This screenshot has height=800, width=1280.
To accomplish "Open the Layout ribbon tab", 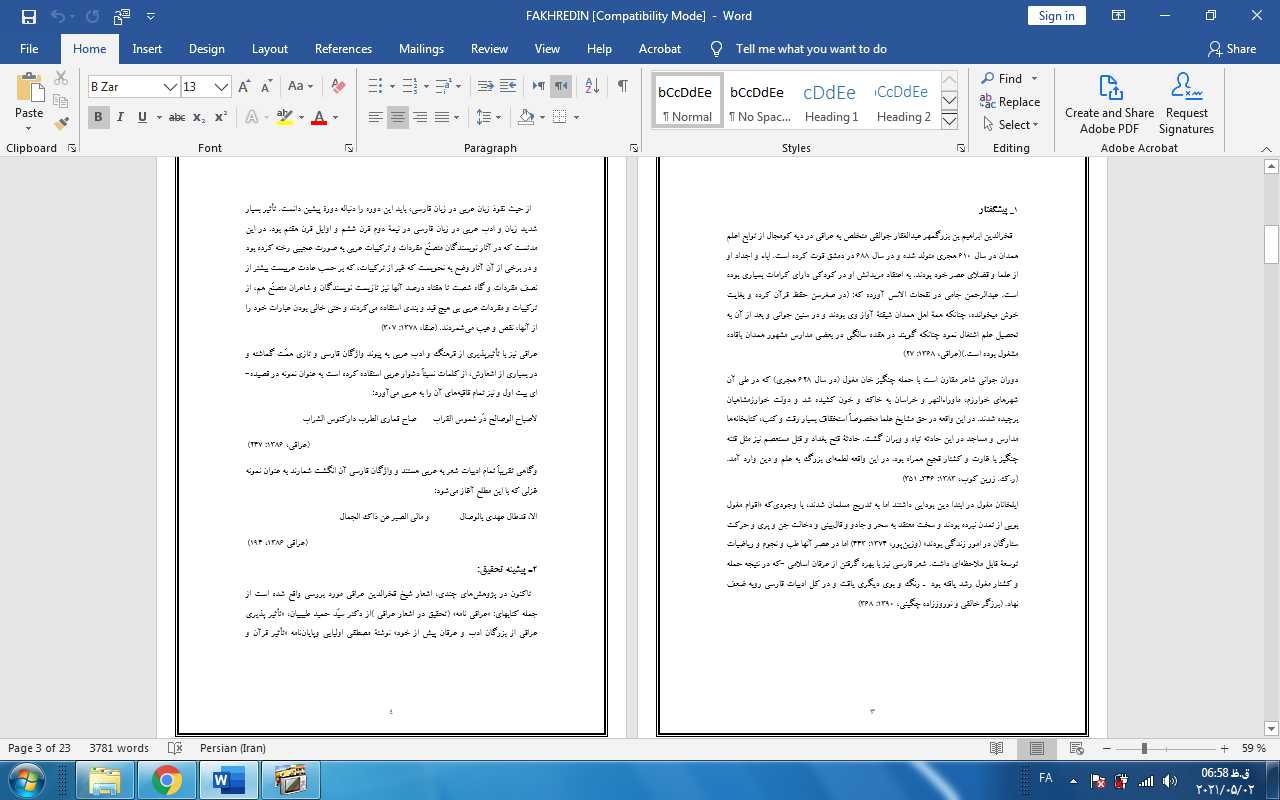I will point(269,49).
